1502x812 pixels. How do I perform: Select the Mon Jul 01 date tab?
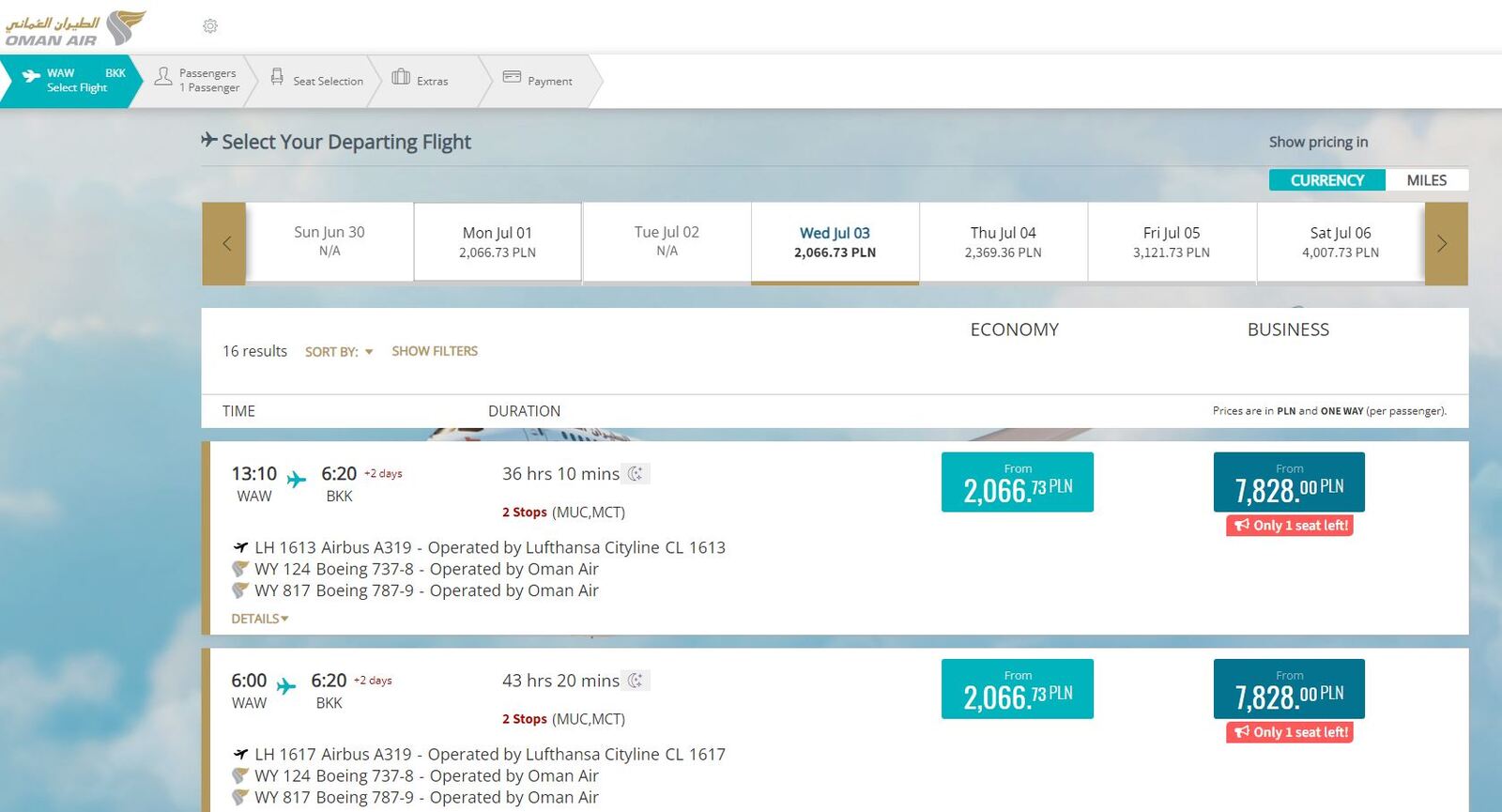click(x=498, y=242)
